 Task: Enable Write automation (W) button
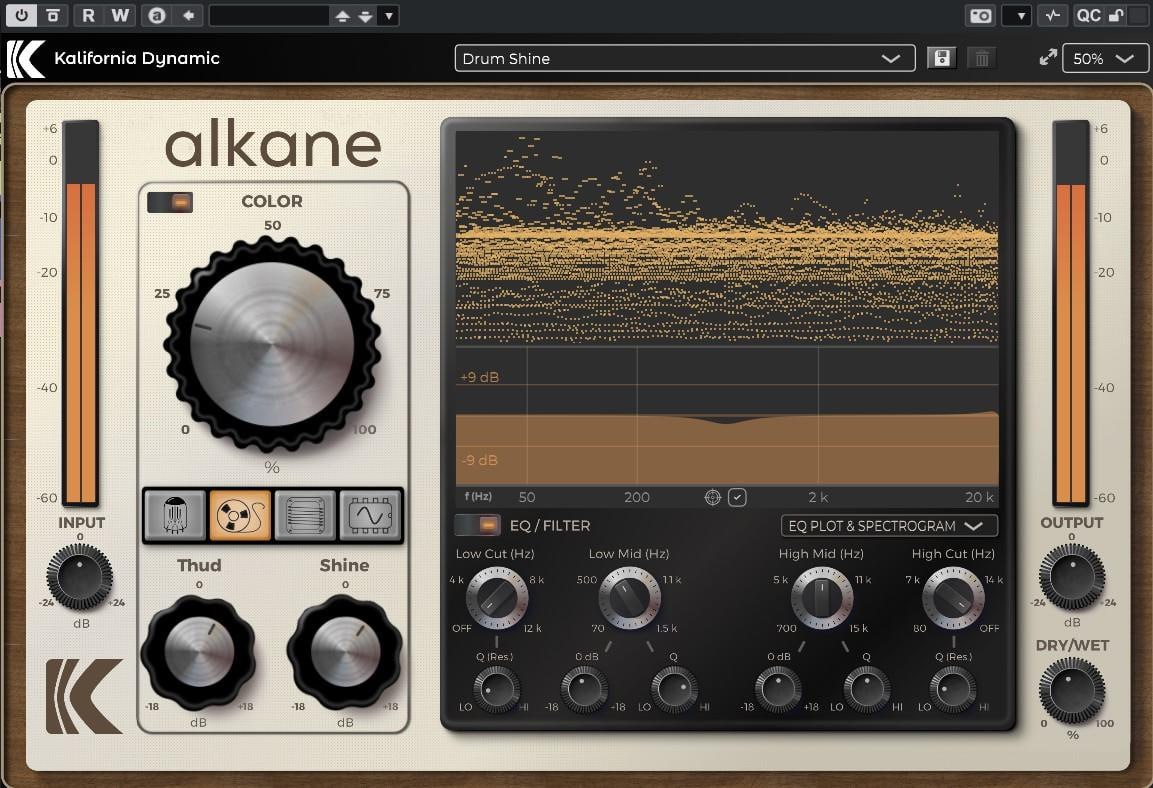click(120, 15)
